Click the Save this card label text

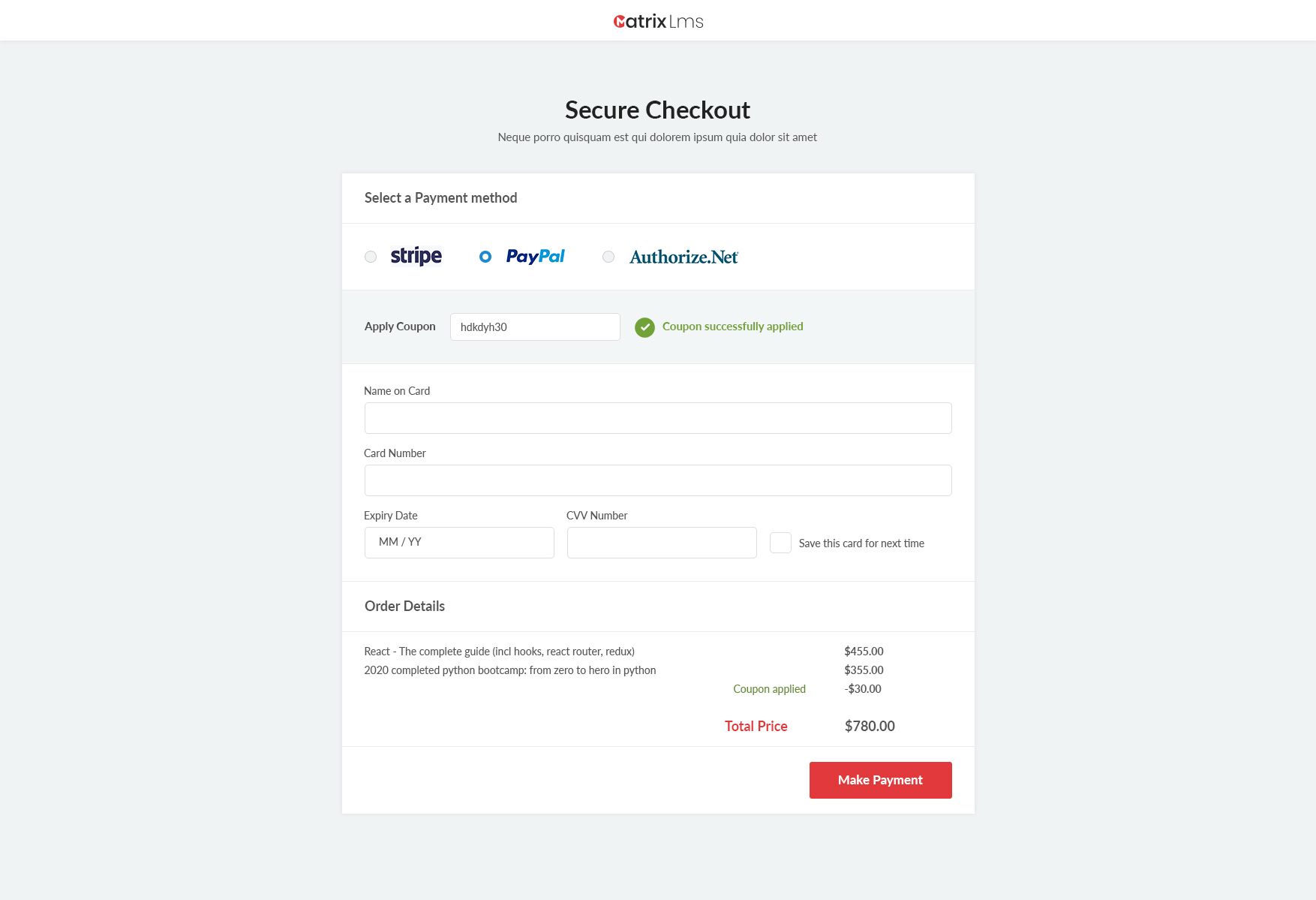861,543
